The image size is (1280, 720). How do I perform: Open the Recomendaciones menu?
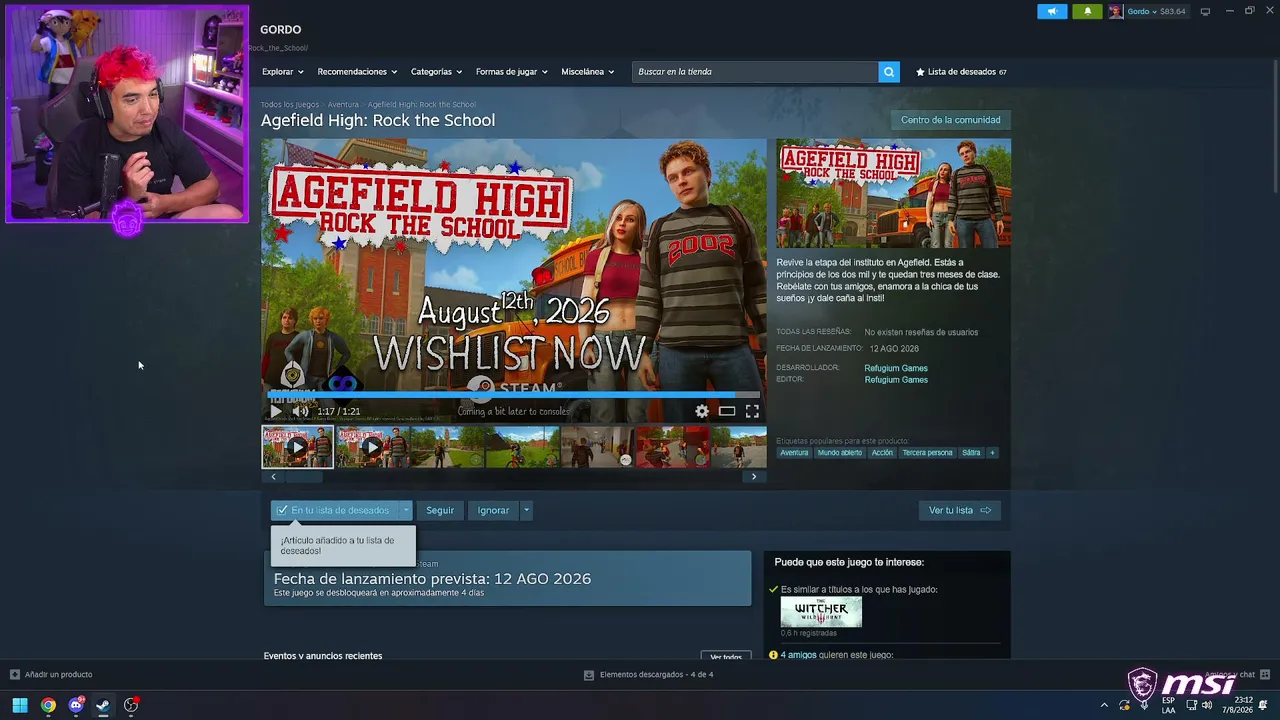[357, 72]
